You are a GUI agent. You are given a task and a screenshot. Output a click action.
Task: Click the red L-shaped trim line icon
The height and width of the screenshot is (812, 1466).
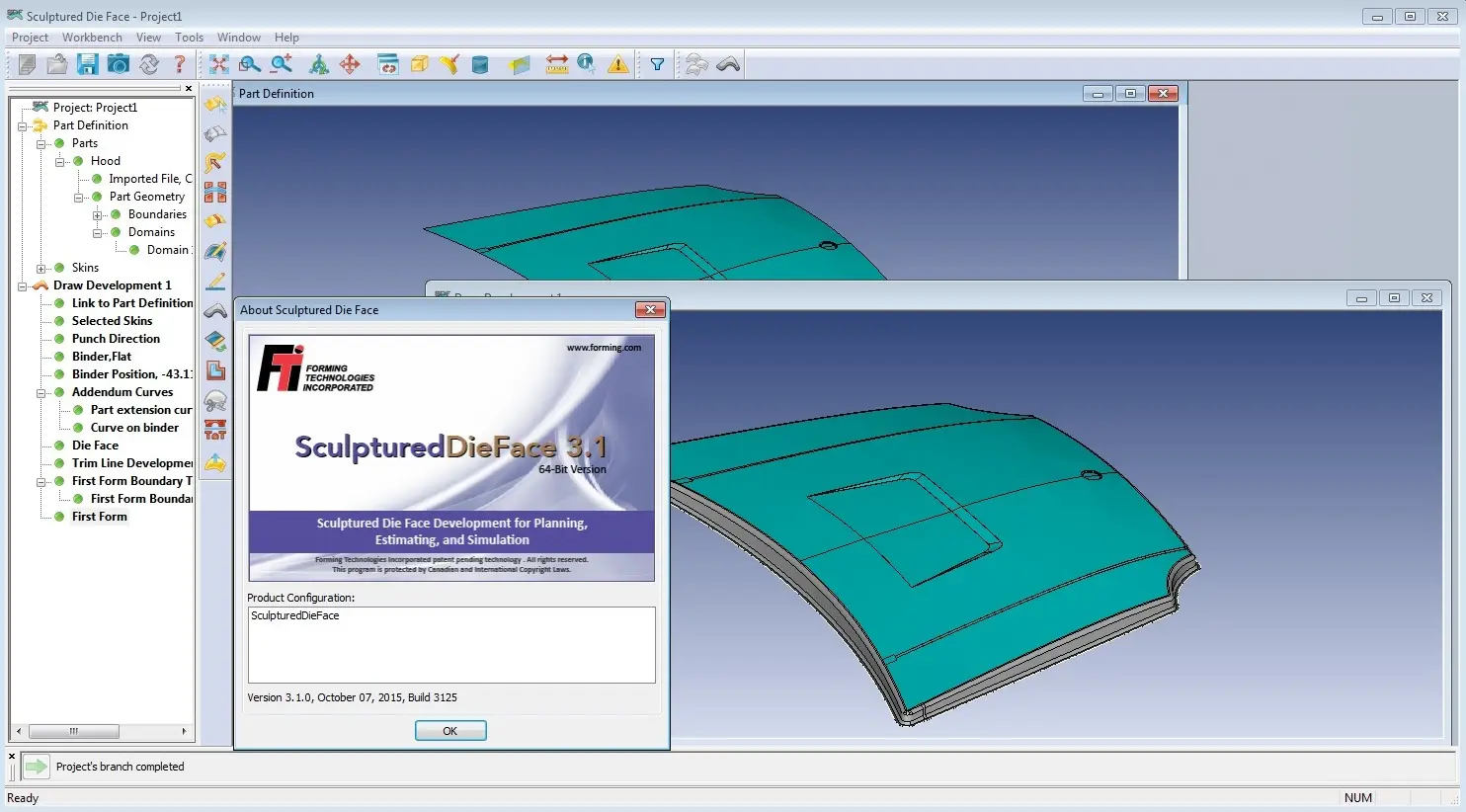(215, 370)
